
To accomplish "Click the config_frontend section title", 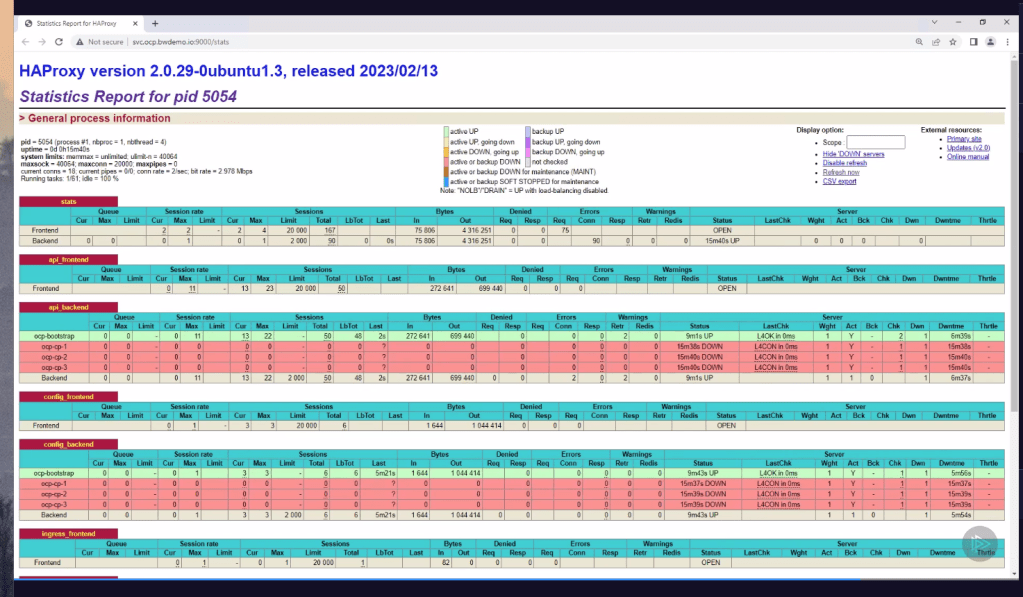I will pyautogui.click(x=69, y=397).
